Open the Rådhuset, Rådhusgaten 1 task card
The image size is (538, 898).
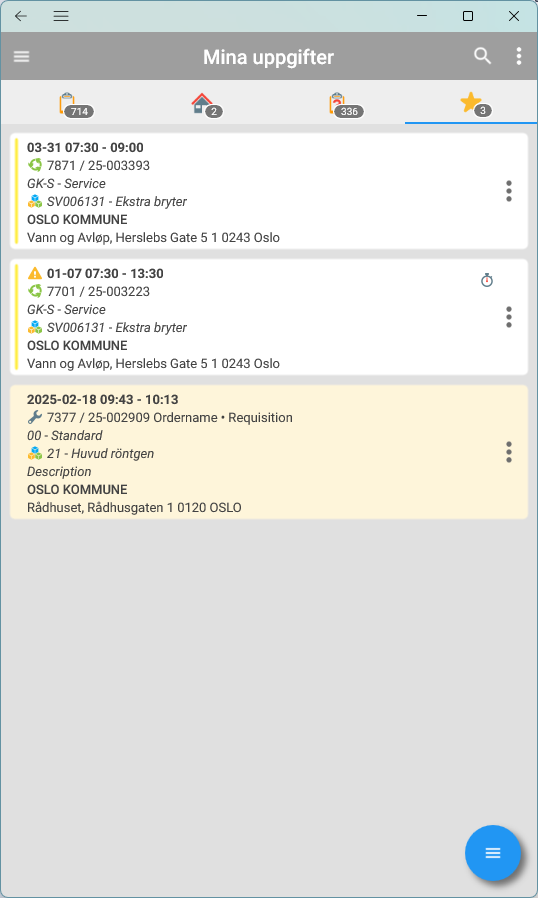(269, 452)
